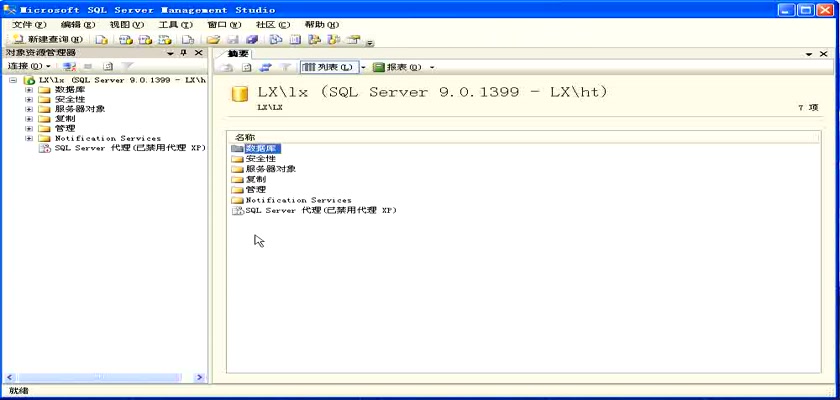Click the Save All icon
This screenshot has height=400, width=840.
[252, 40]
